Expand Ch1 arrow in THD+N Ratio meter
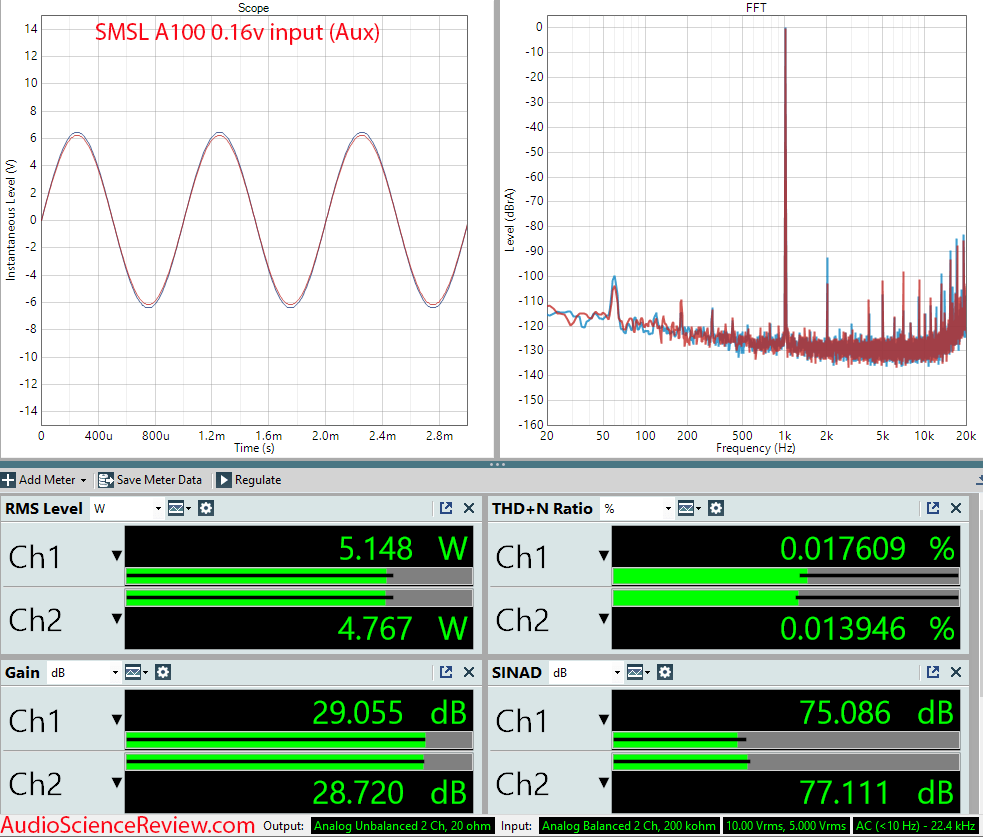Viewport: 983px width, 837px height. coord(604,555)
